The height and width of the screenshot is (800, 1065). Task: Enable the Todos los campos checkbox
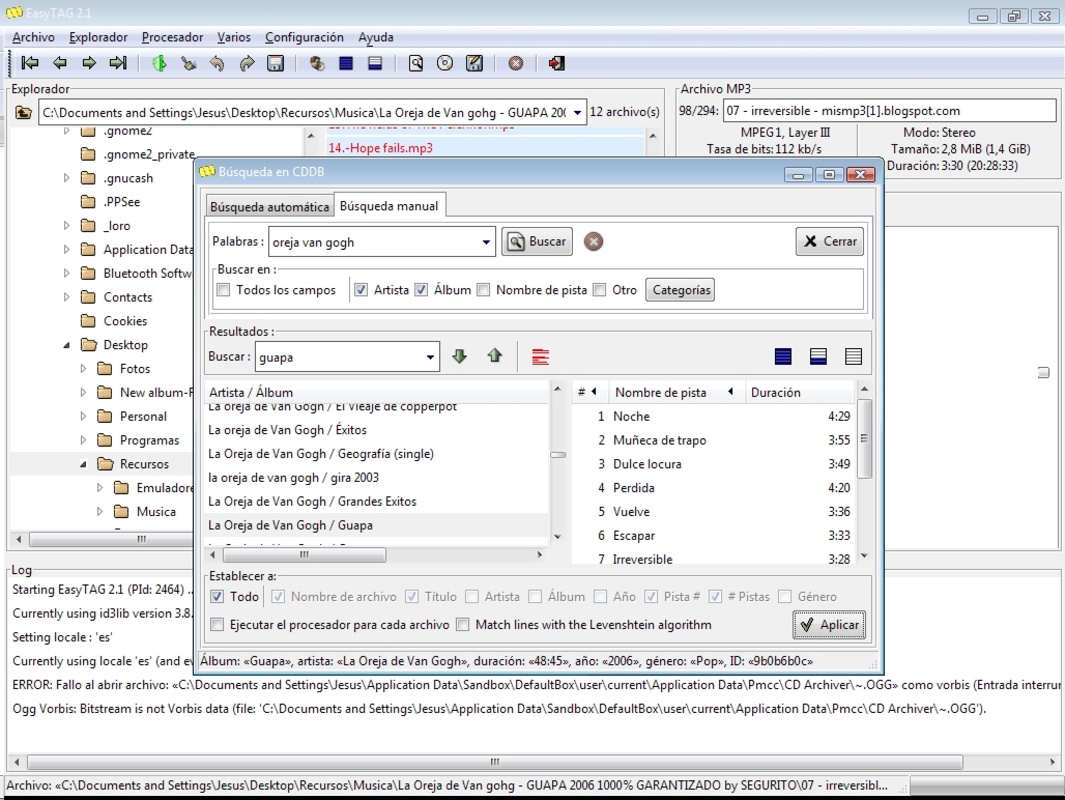pos(223,290)
